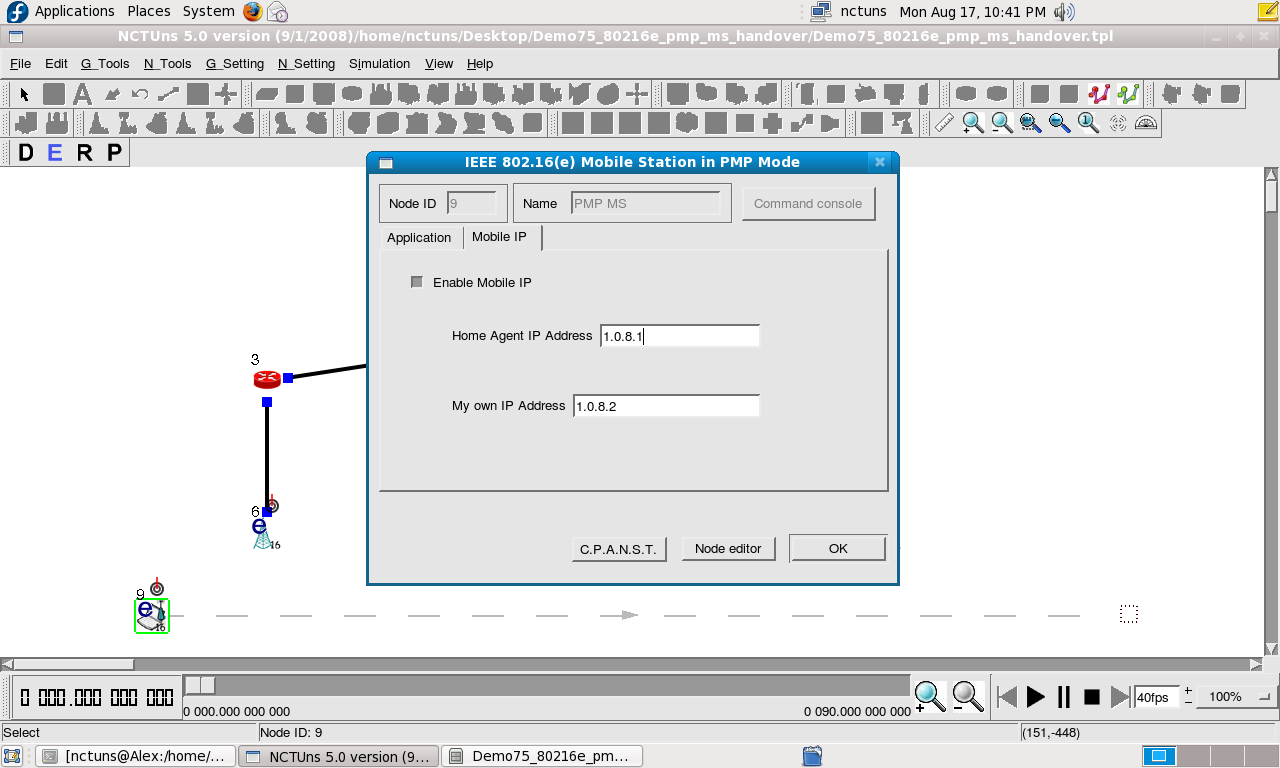Switch to P (Play back) mode
This screenshot has width=1280, height=768.
pyautogui.click(x=114, y=153)
